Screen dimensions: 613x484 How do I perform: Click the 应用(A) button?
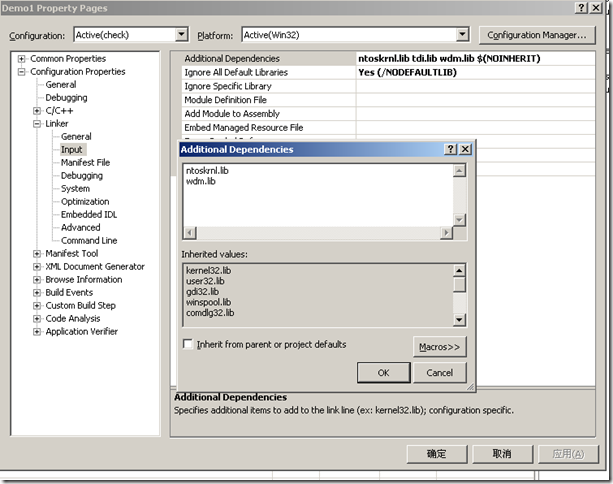pos(568,454)
